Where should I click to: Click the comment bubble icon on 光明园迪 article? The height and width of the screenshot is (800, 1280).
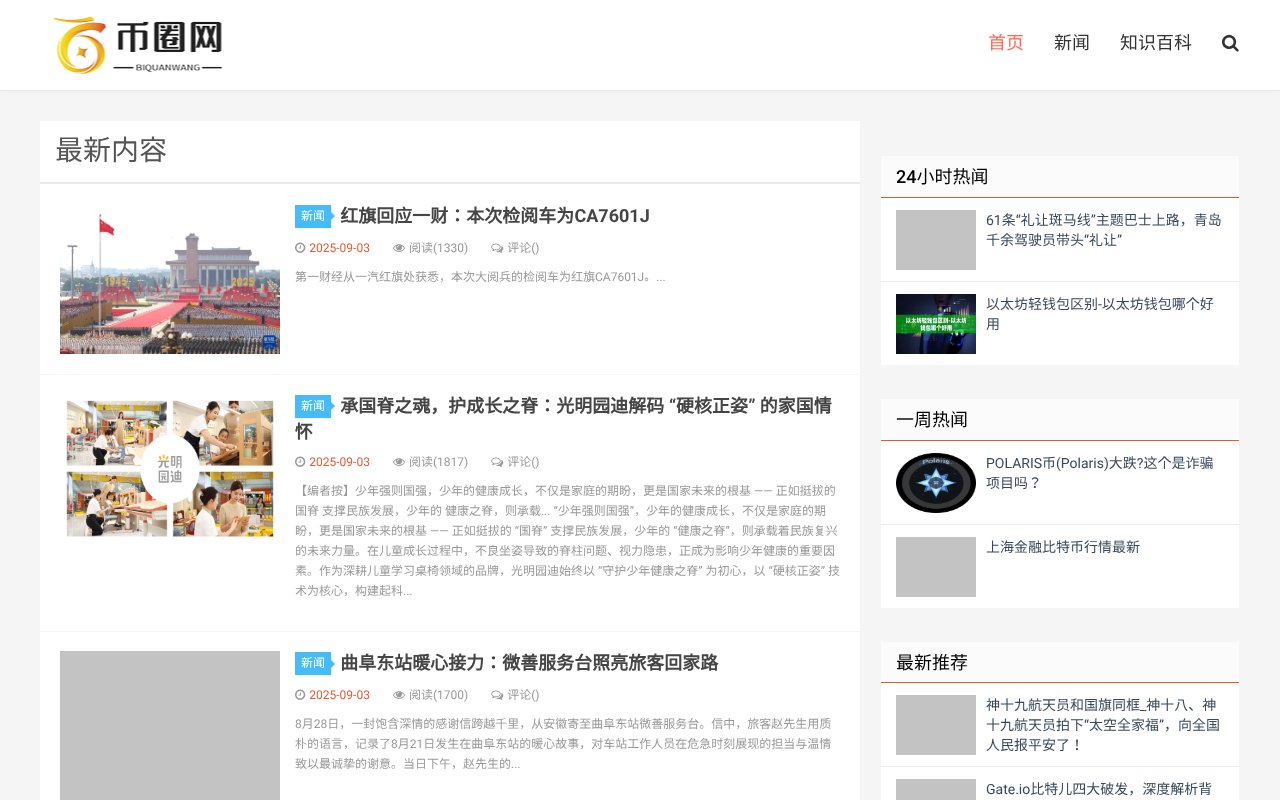tap(497, 462)
